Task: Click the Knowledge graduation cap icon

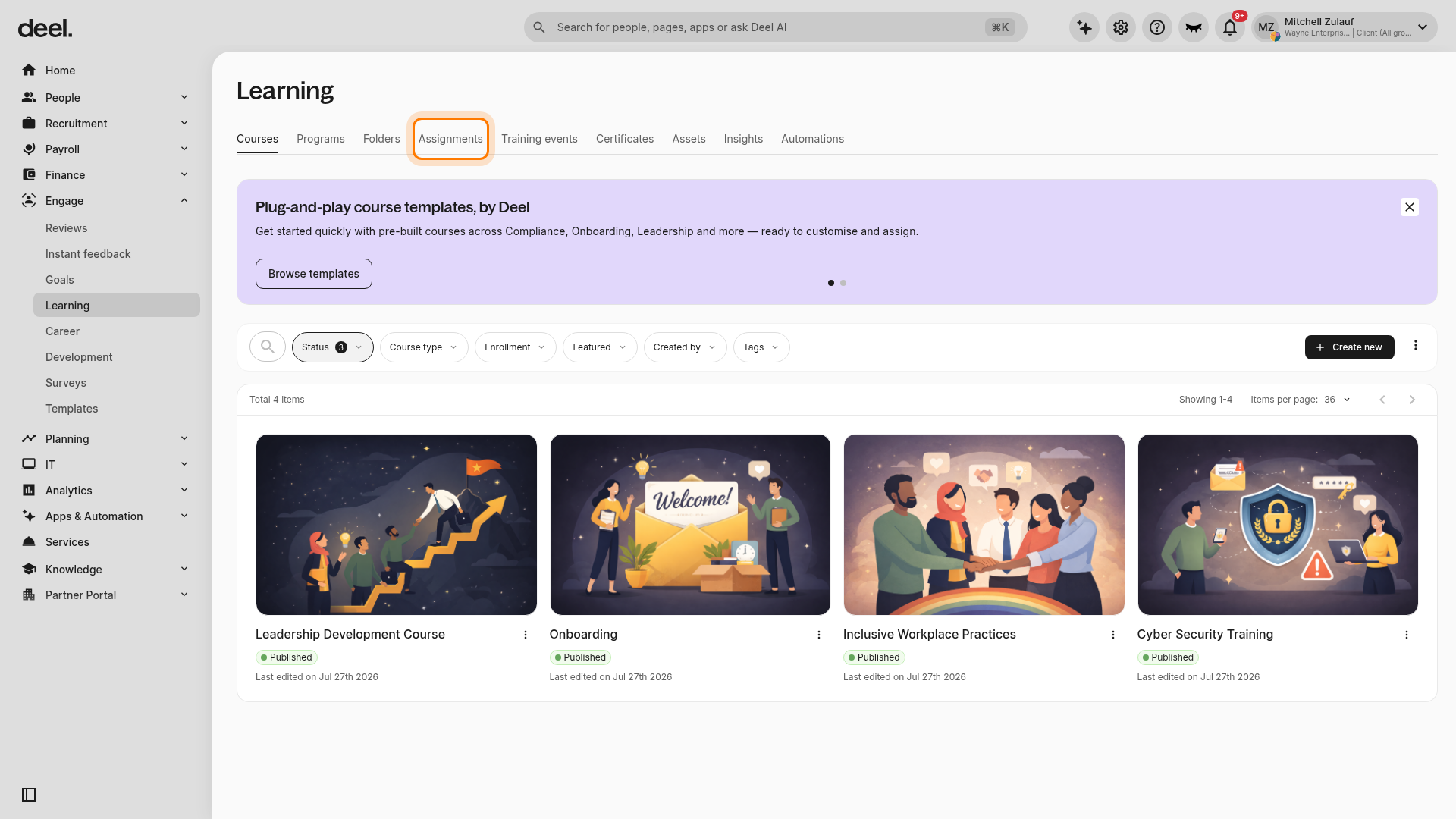Action: (x=29, y=569)
